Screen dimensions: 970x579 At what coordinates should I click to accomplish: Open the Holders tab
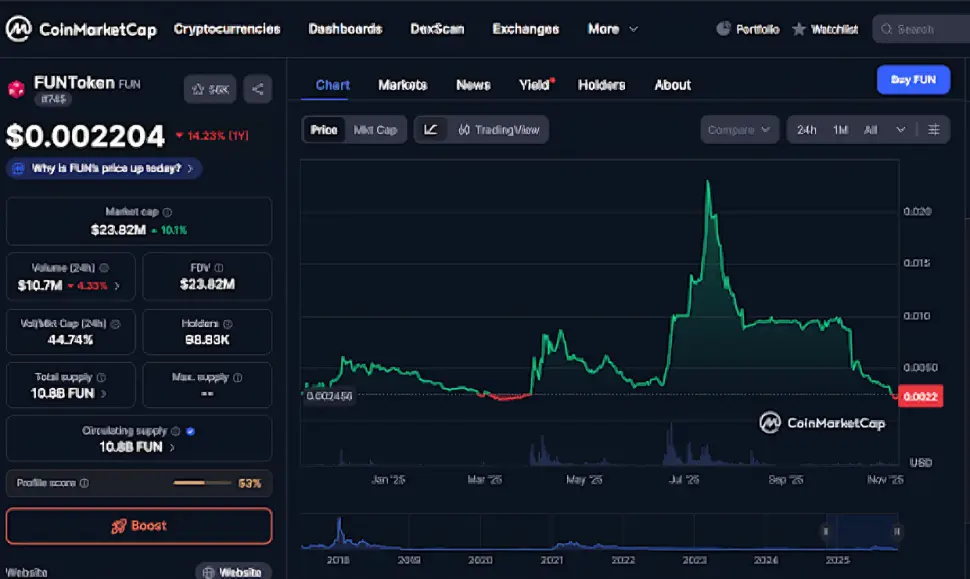(x=602, y=85)
